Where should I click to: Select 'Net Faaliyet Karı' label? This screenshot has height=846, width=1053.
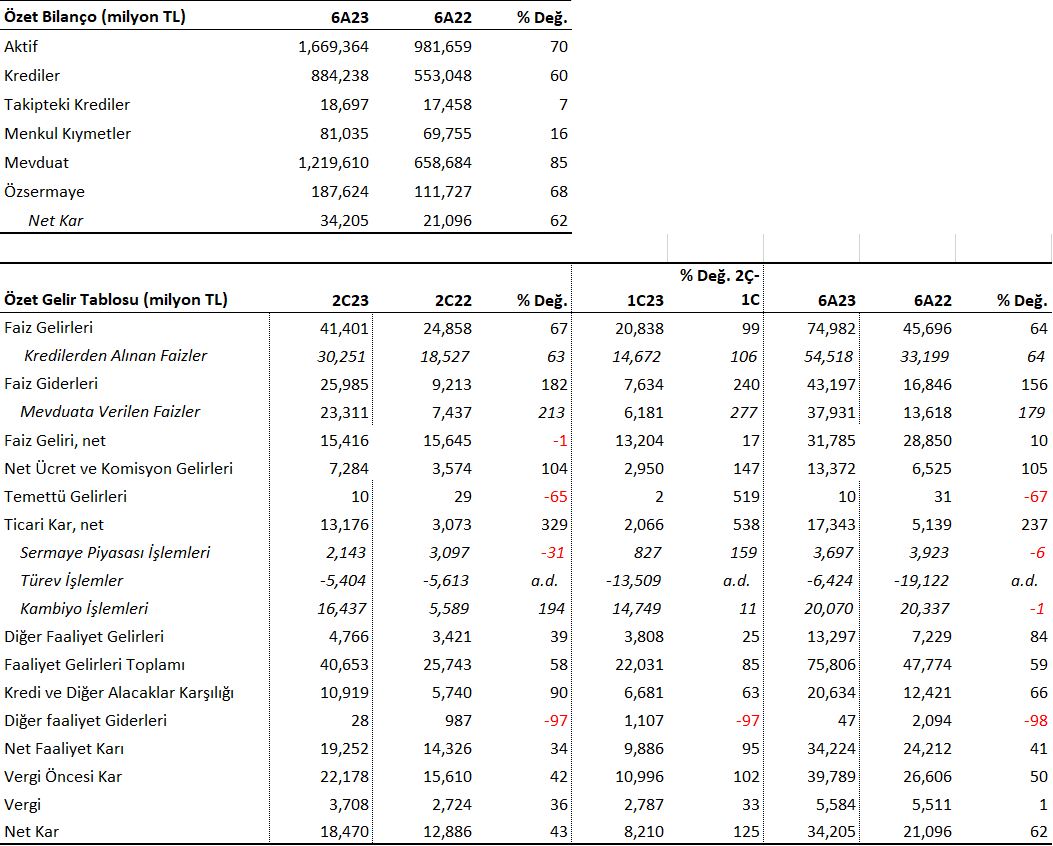(x=64, y=749)
